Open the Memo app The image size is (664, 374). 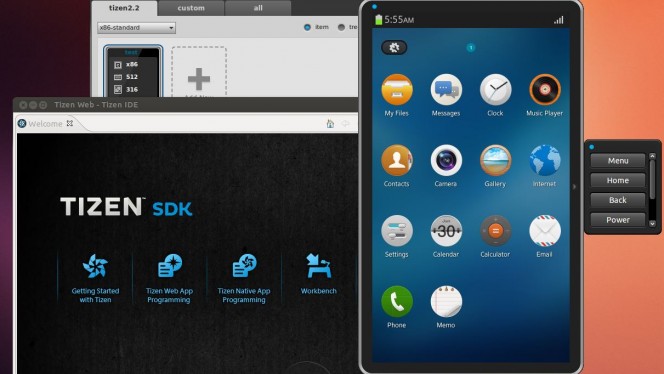click(x=446, y=302)
